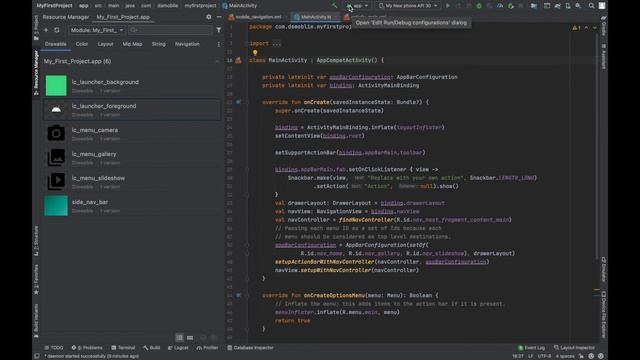Click the Profile app icon in toolbar
The height and width of the screenshot is (360, 640).
(x=500, y=6)
